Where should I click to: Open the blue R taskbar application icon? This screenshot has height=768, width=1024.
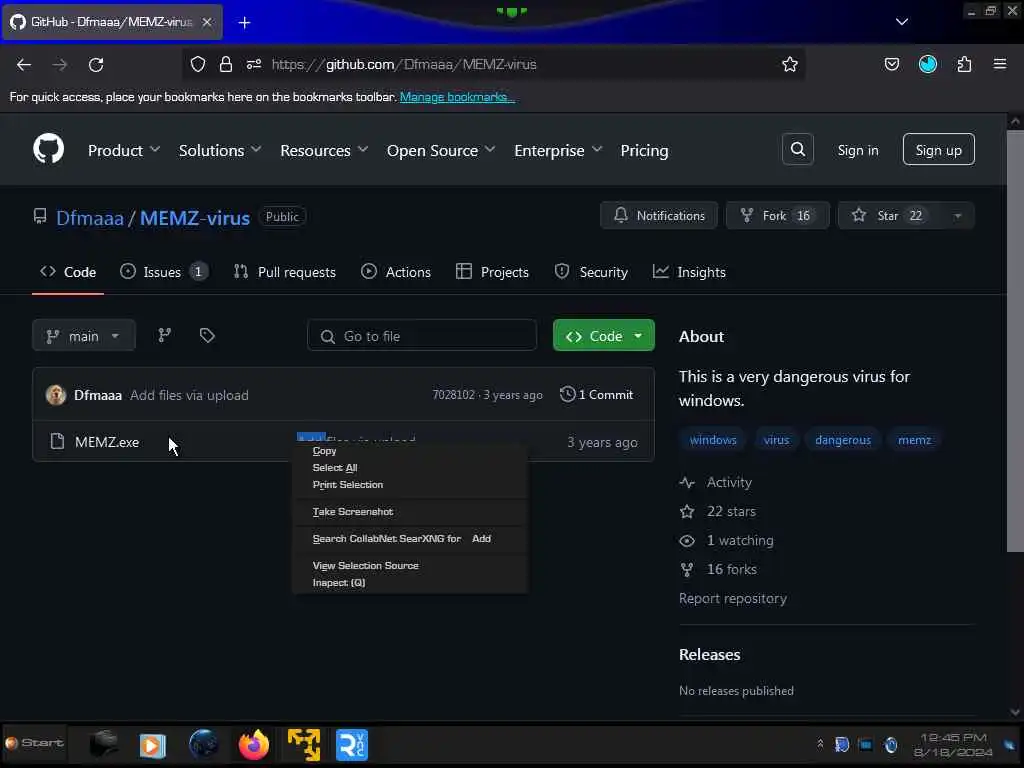pos(352,744)
